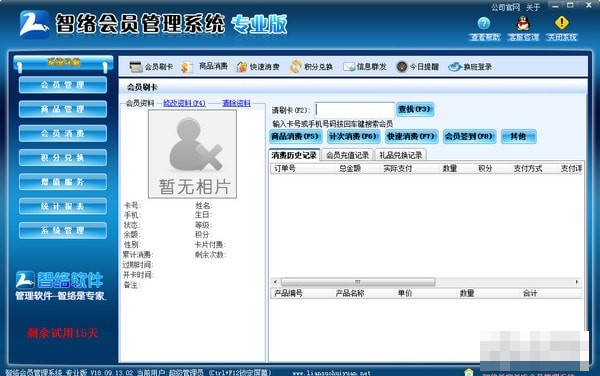Viewport: 600px width, 376px height.
Task: Click 积分 column header in history table
Action: pos(485,168)
